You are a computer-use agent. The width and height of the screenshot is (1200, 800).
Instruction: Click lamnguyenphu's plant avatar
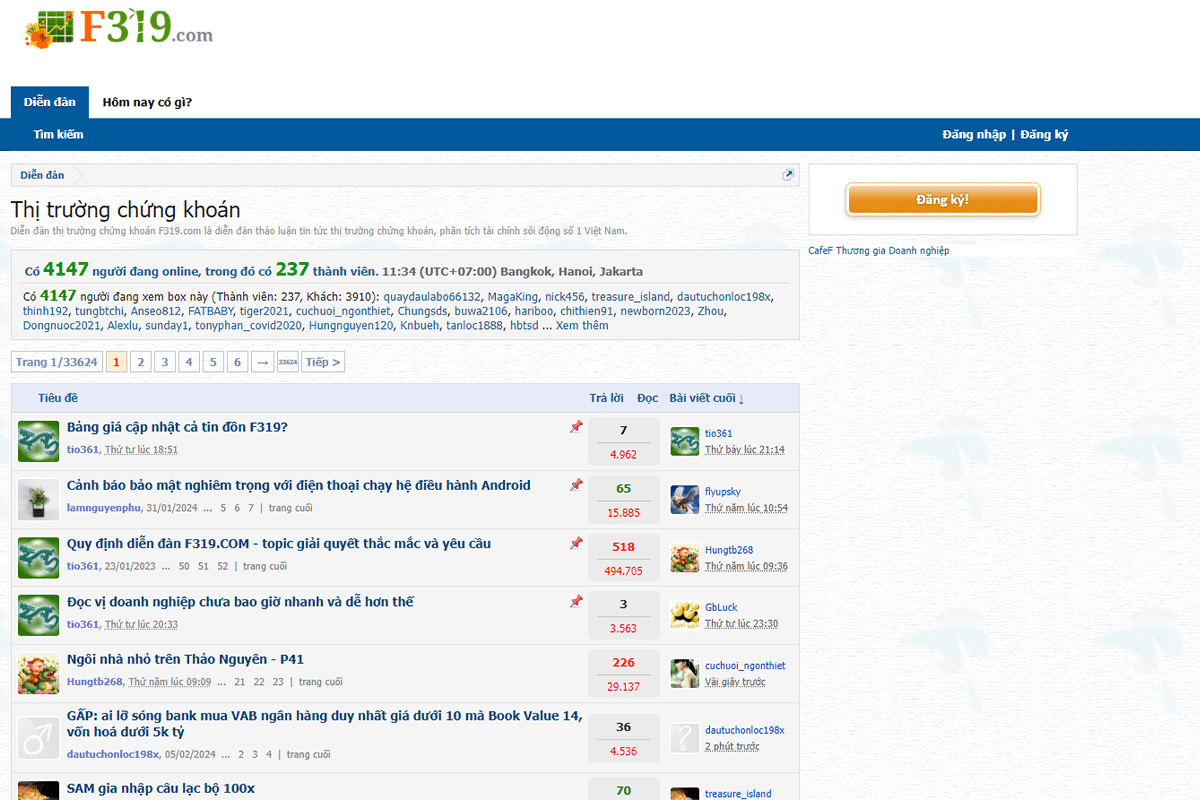click(39, 499)
